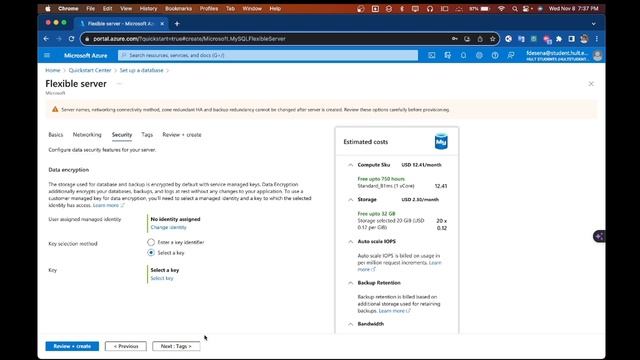Open macOS Spotlight search
Screen dimensions: 640x360
(x=515, y=8)
